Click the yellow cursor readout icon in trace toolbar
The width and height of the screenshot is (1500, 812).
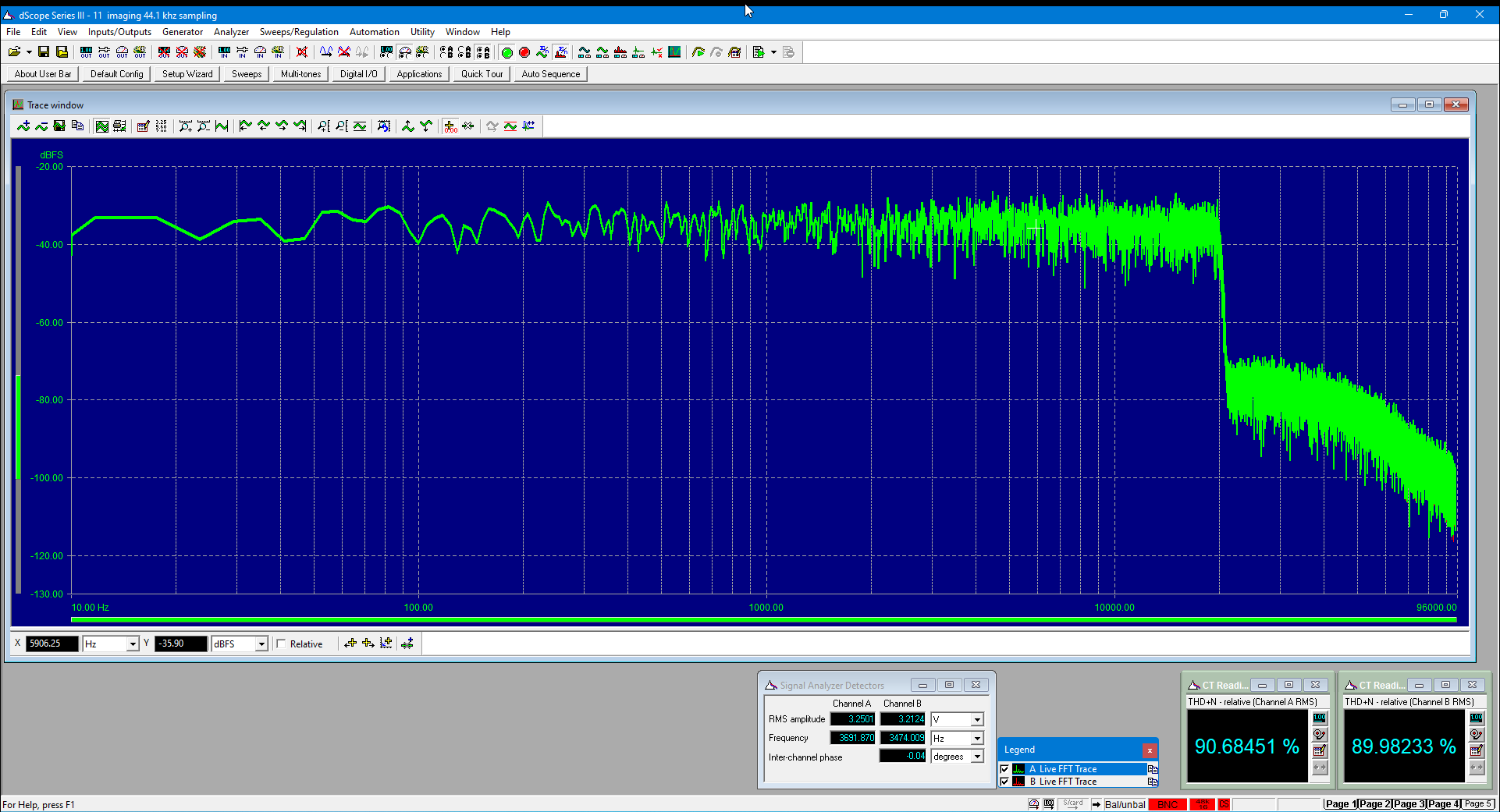[450, 126]
